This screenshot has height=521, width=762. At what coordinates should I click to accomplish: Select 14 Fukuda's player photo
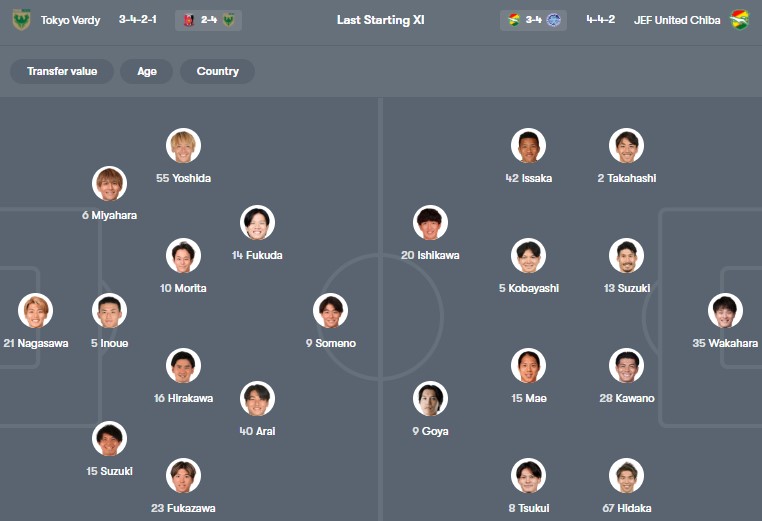click(258, 223)
